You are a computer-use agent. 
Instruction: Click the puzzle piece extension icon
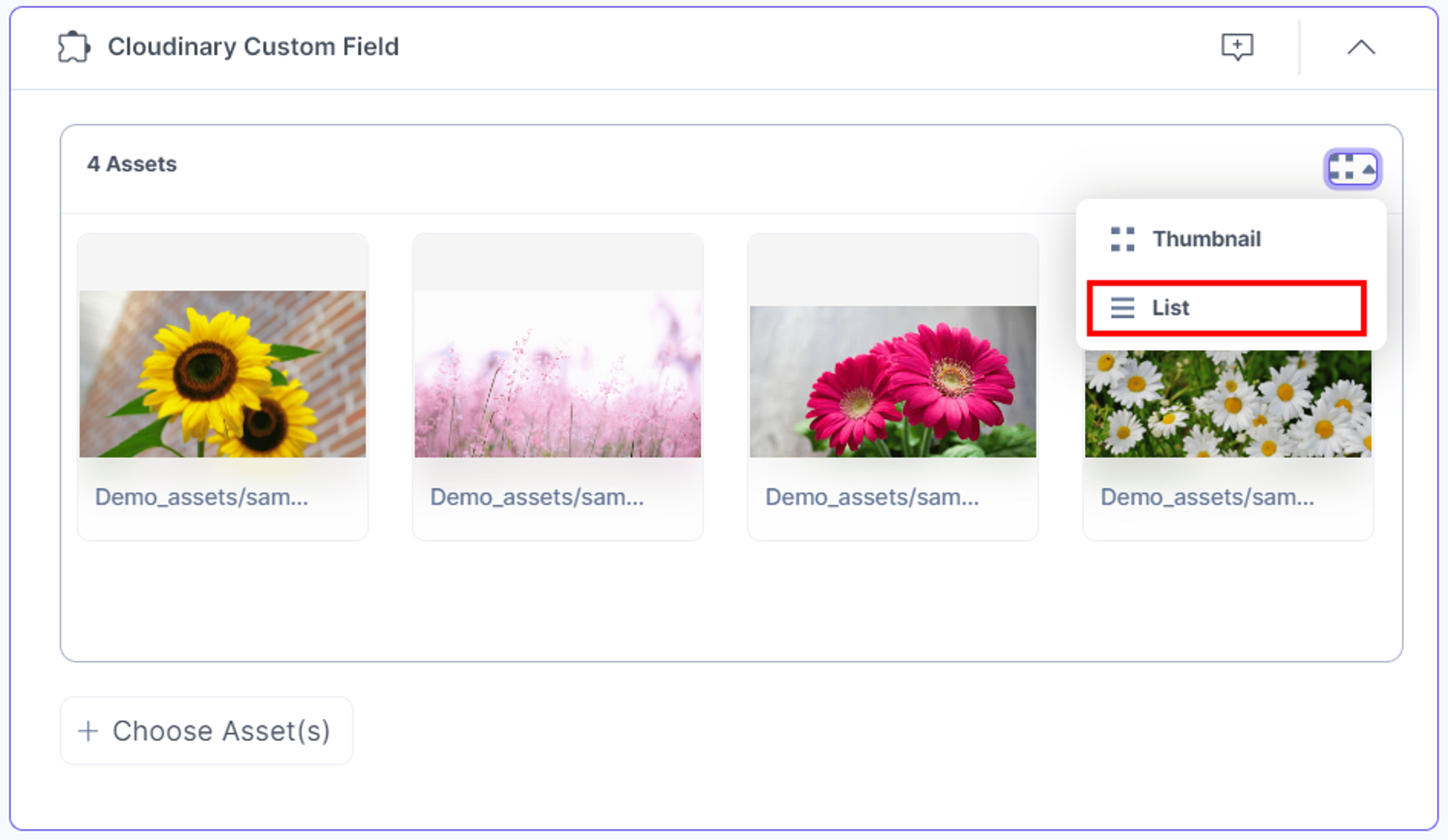[x=74, y=46]
